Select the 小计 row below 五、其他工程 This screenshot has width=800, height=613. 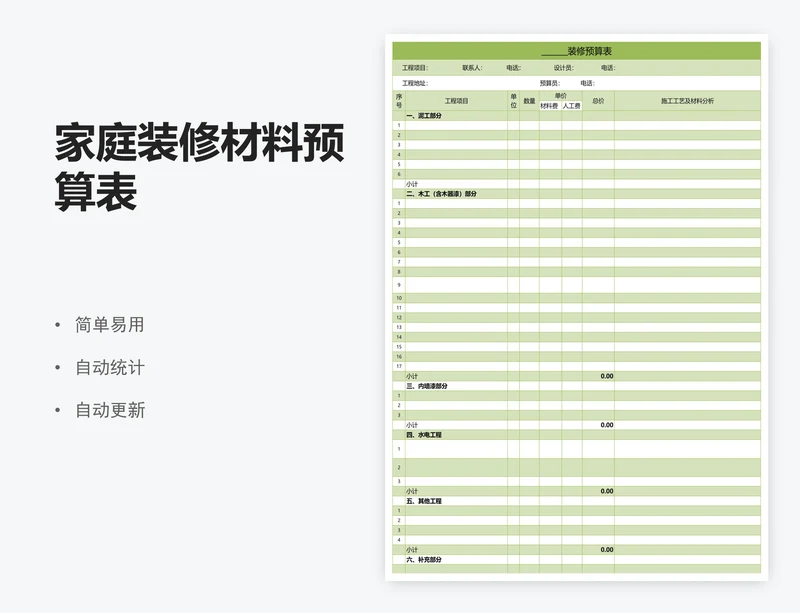(410, 548)
